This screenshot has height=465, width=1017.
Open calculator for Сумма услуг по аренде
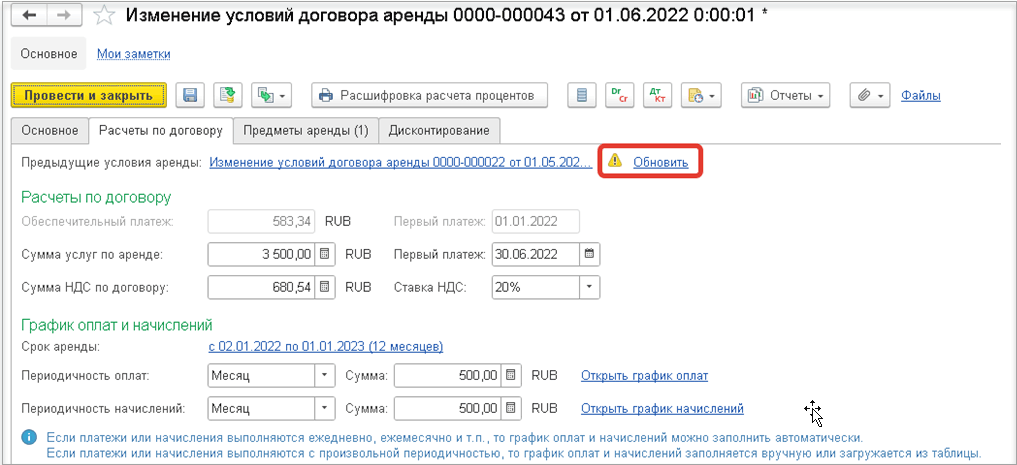click(326, 254)
